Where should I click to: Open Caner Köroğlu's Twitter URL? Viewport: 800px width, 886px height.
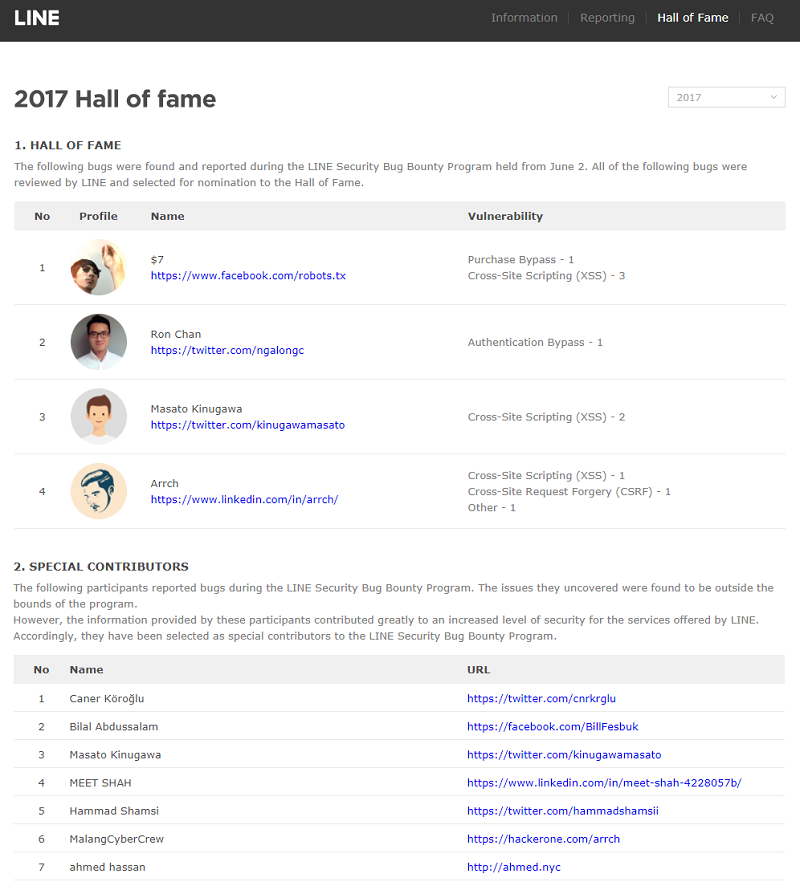pos(548,698)
